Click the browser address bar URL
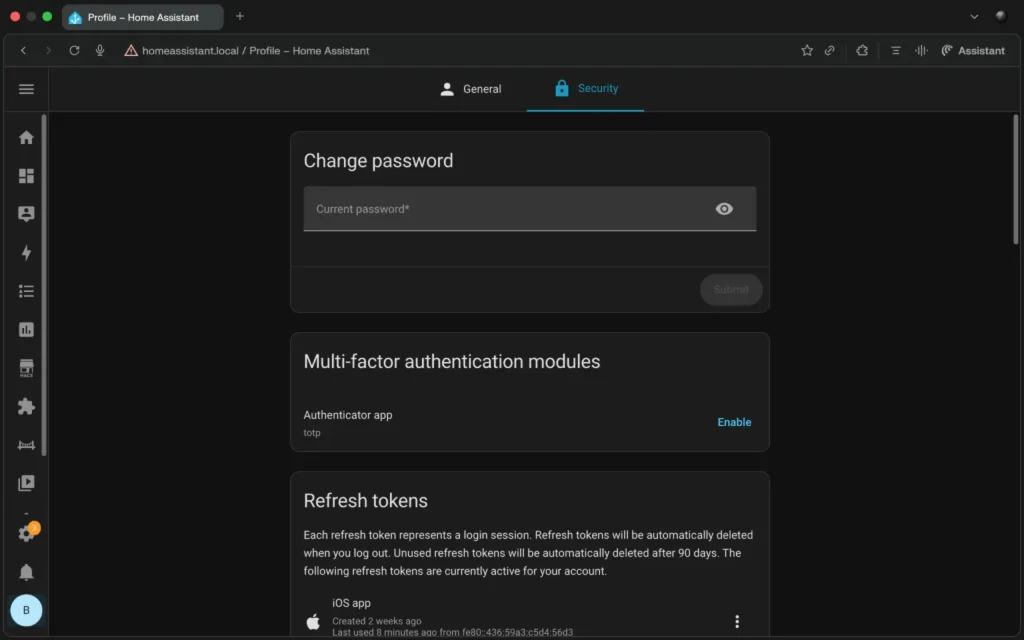The width and height of the screenshot is (1024, 640). point(255,50)
